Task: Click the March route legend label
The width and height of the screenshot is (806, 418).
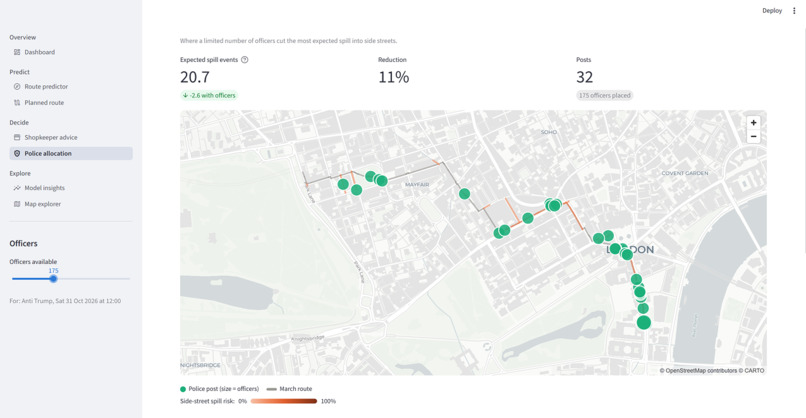Action: (x=296, y=389)
